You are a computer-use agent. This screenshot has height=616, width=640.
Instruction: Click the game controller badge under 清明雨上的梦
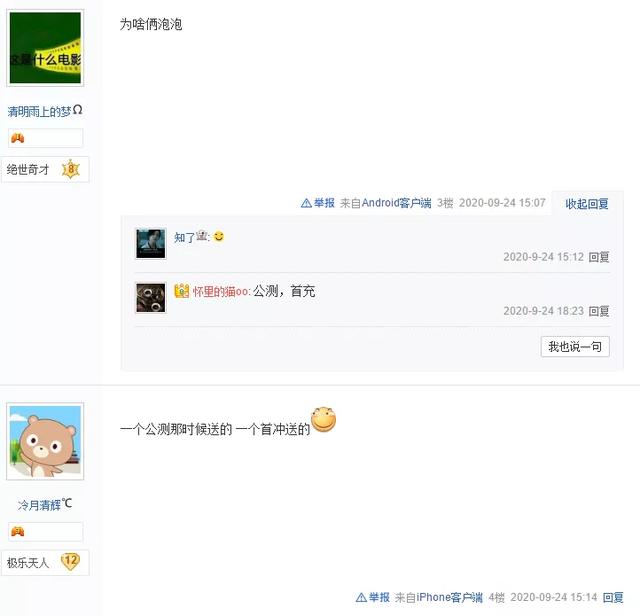[18, 138]
